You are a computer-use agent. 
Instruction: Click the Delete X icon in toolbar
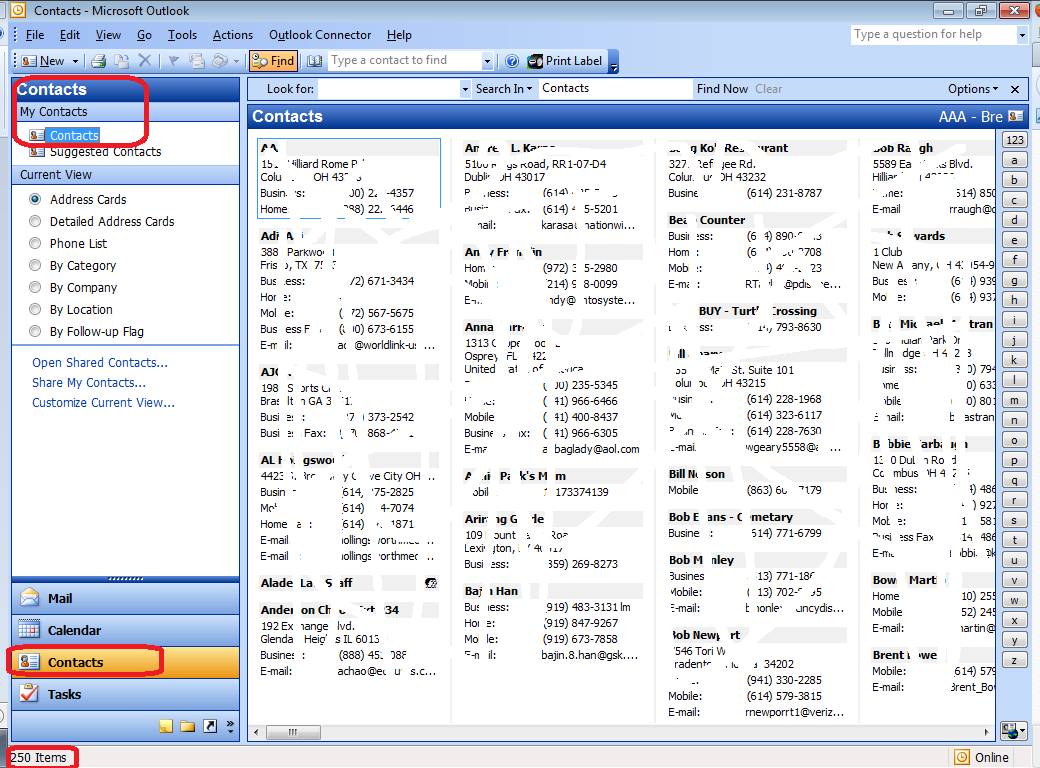pos(145,61)
